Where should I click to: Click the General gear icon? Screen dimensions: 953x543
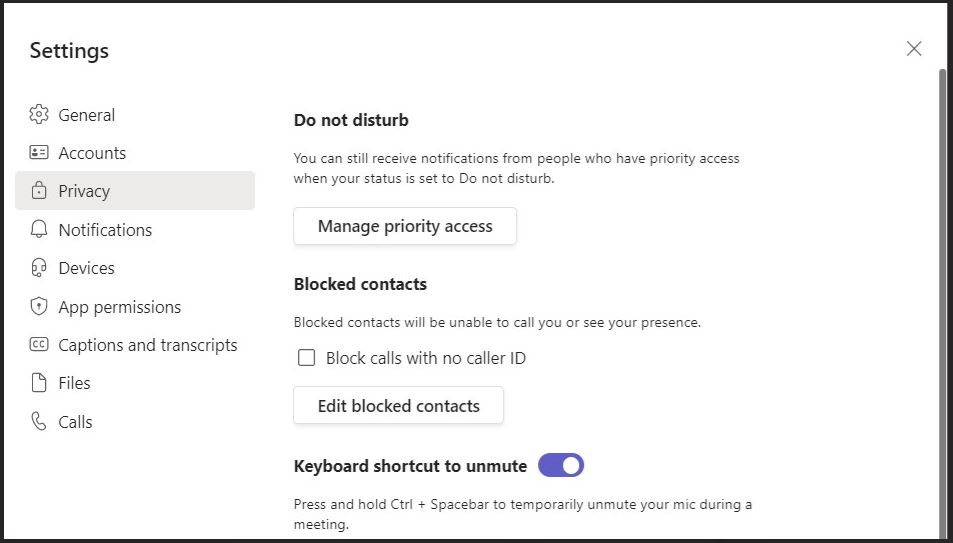pyautogui.click(x=39, y=115)
